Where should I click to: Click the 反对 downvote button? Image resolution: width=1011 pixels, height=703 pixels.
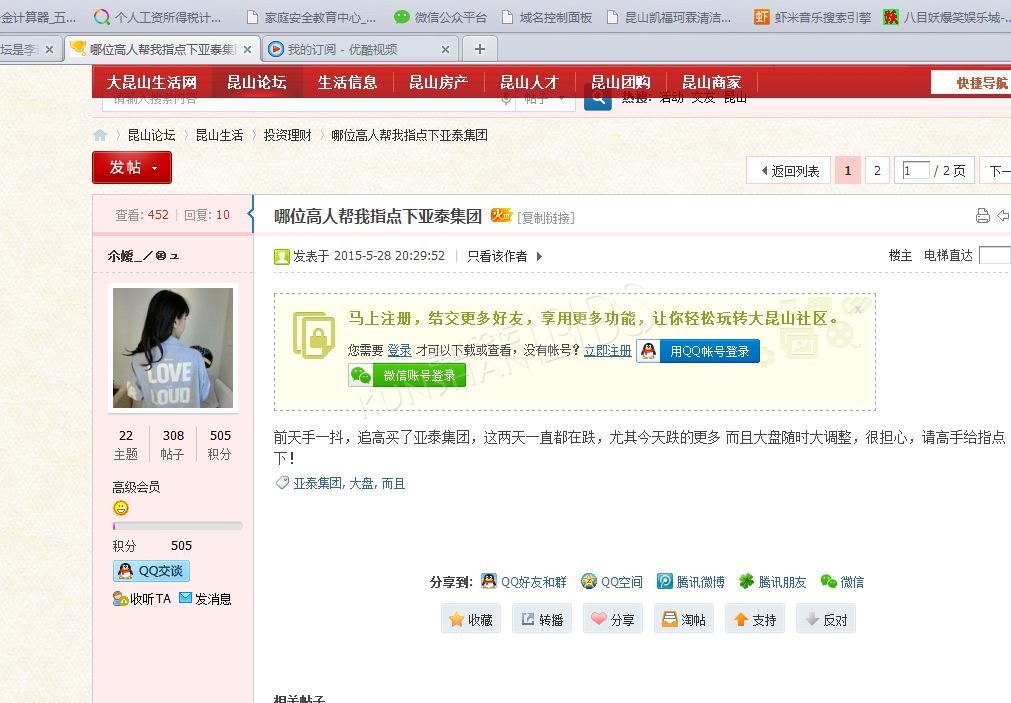tap(825, 619)
